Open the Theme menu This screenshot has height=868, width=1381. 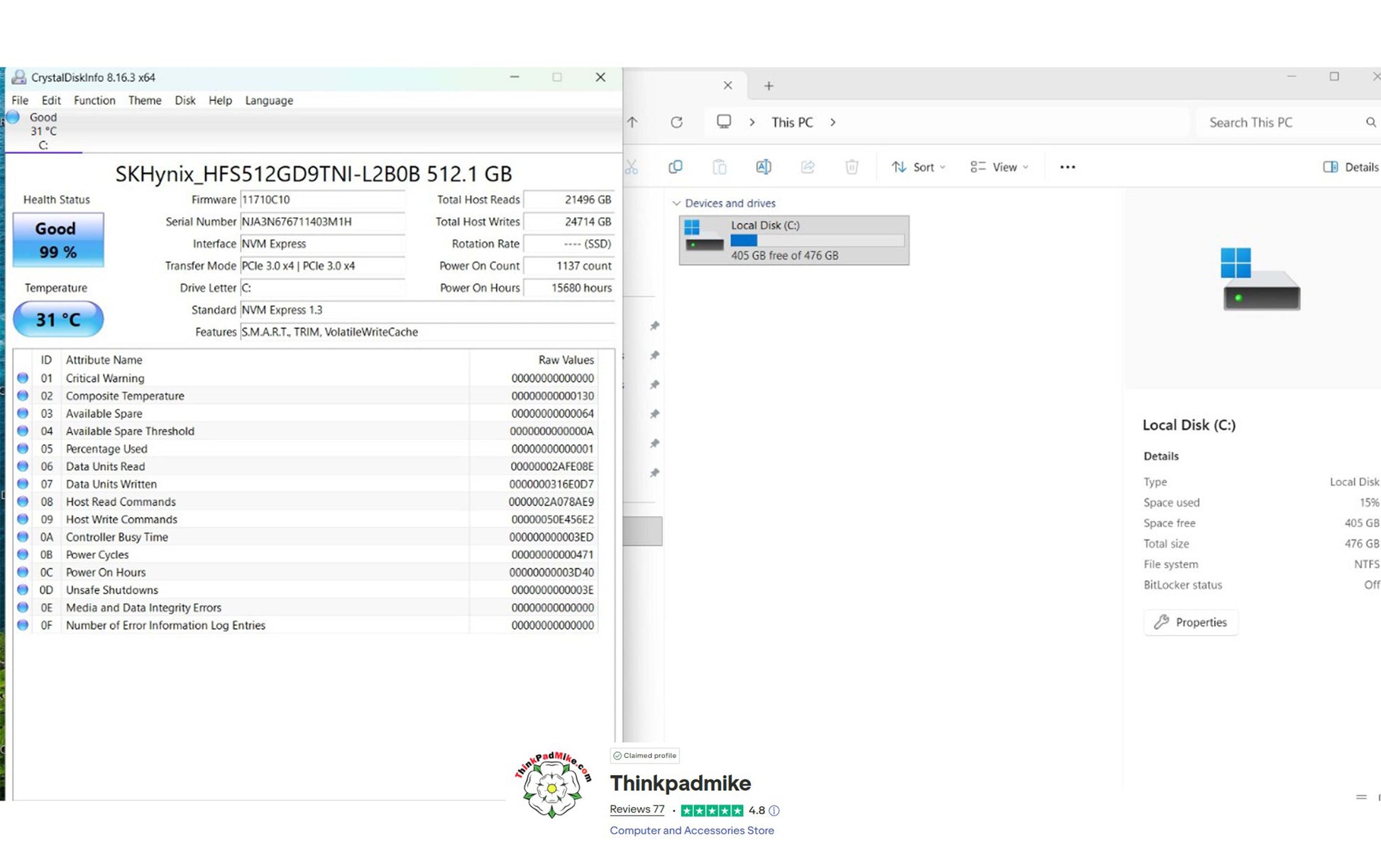144,100
